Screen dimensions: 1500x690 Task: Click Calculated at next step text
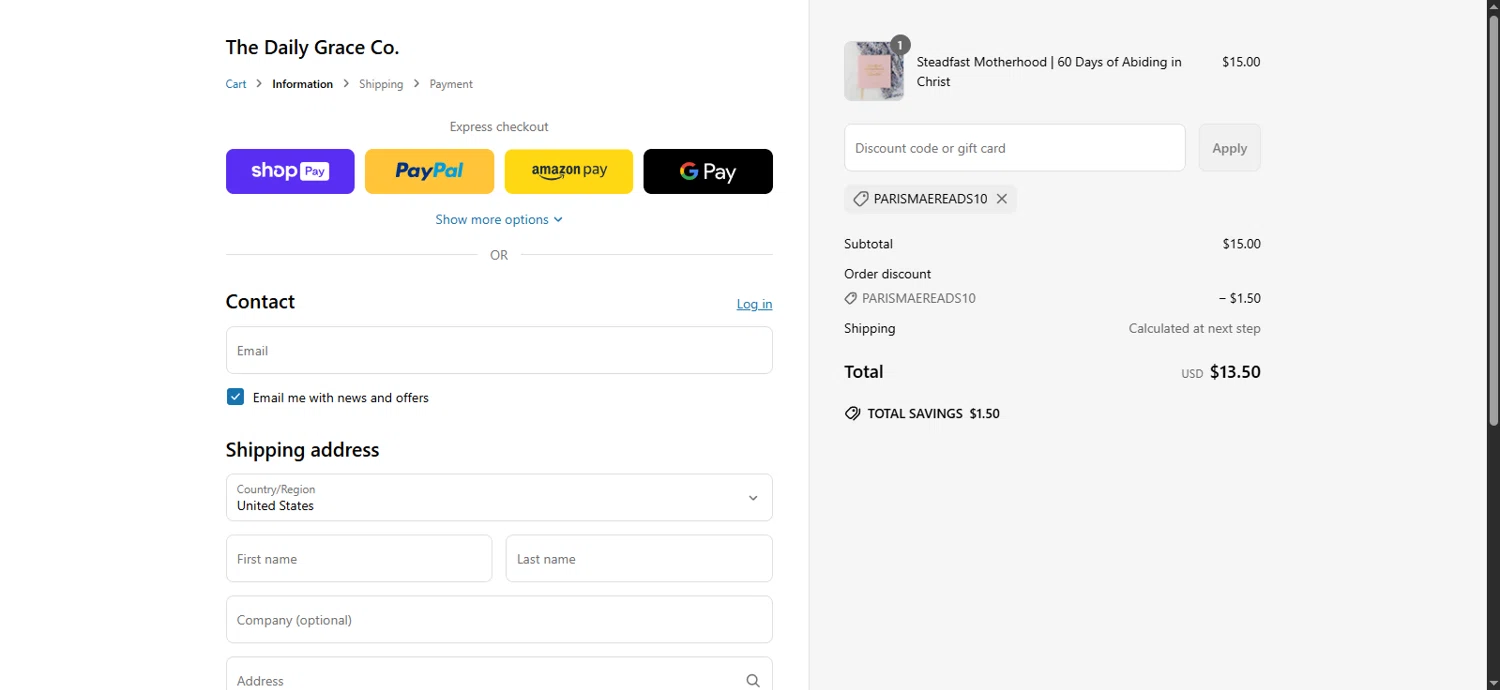[1194, 328]
